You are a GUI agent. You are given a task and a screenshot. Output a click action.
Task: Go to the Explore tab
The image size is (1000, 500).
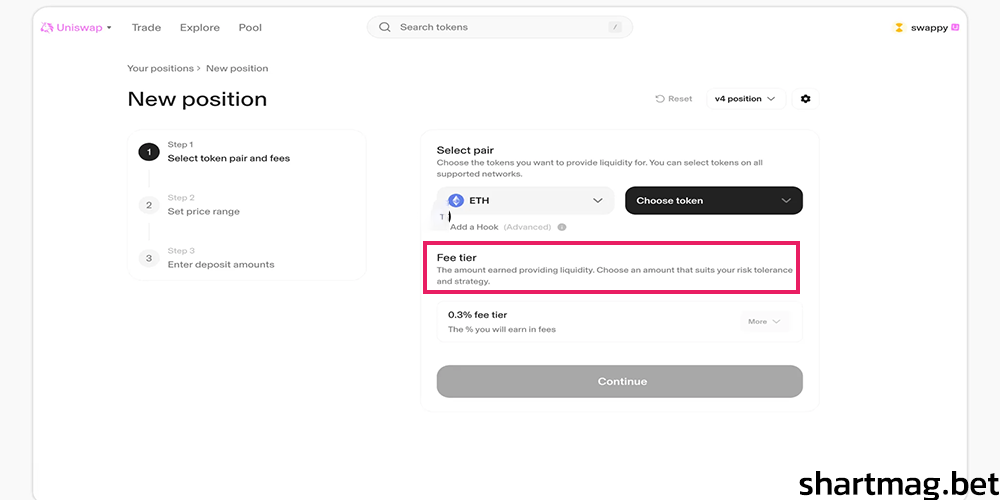[x=200, y=27]
